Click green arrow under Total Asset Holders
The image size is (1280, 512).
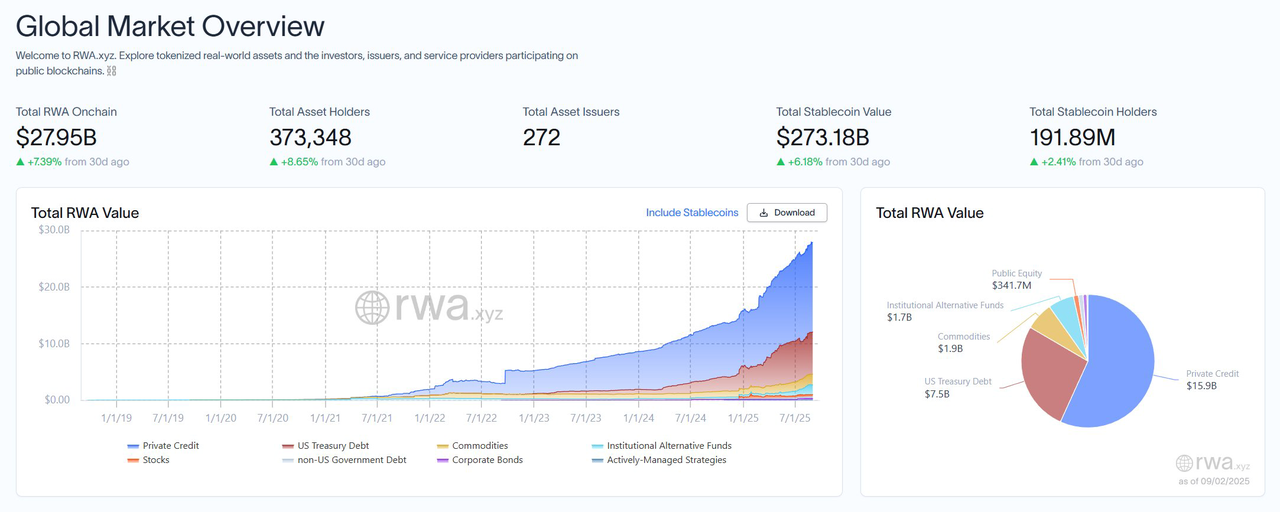[275, 162]
